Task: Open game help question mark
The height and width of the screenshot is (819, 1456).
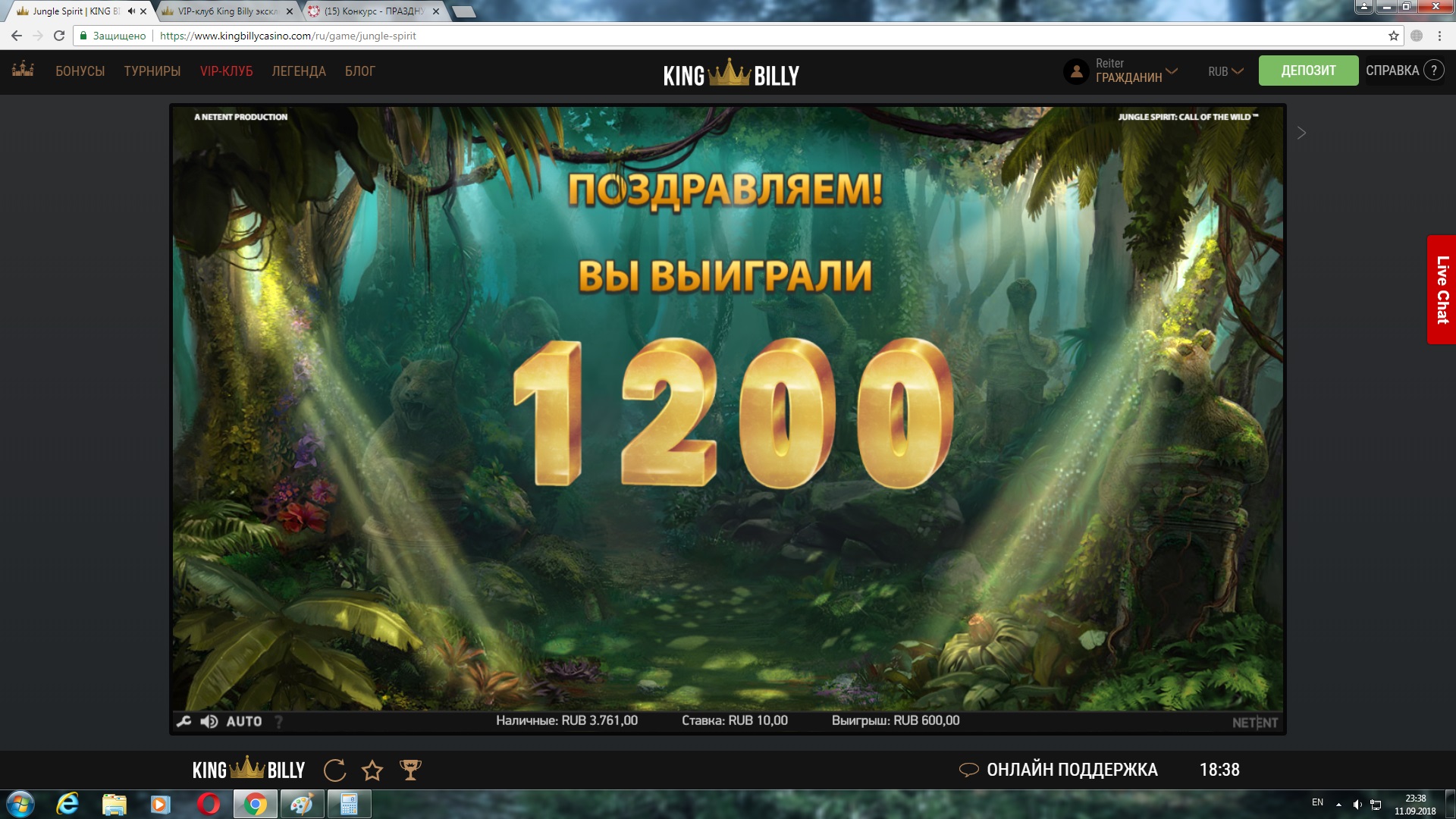Action: pyautogui.click(x=278, y=721)
